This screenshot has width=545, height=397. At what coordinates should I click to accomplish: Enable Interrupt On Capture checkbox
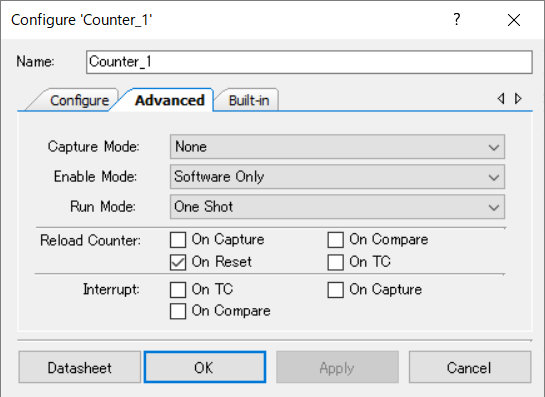(x=335, y=290)
